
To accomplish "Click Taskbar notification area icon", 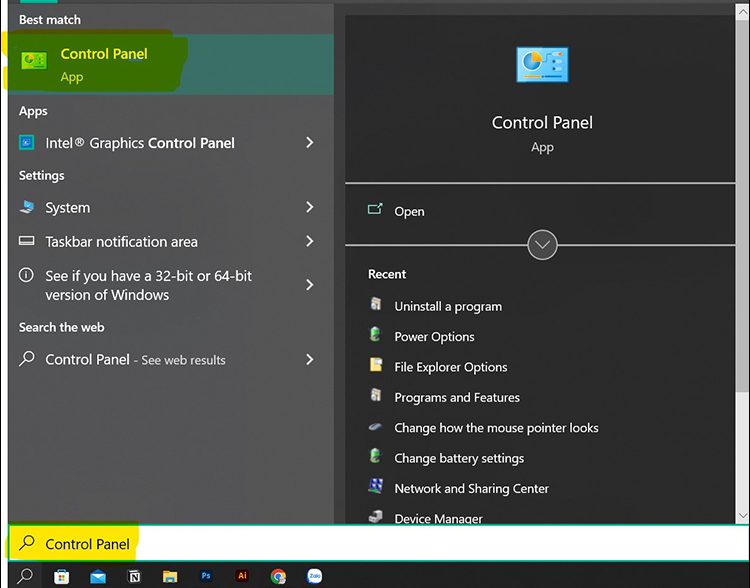I will 26,241.
